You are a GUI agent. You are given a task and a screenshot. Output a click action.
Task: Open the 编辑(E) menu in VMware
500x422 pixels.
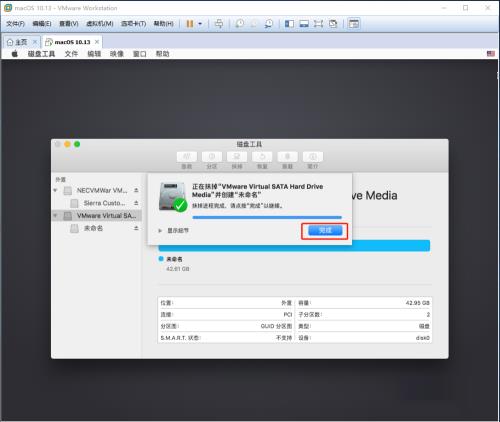coord(42,24)
